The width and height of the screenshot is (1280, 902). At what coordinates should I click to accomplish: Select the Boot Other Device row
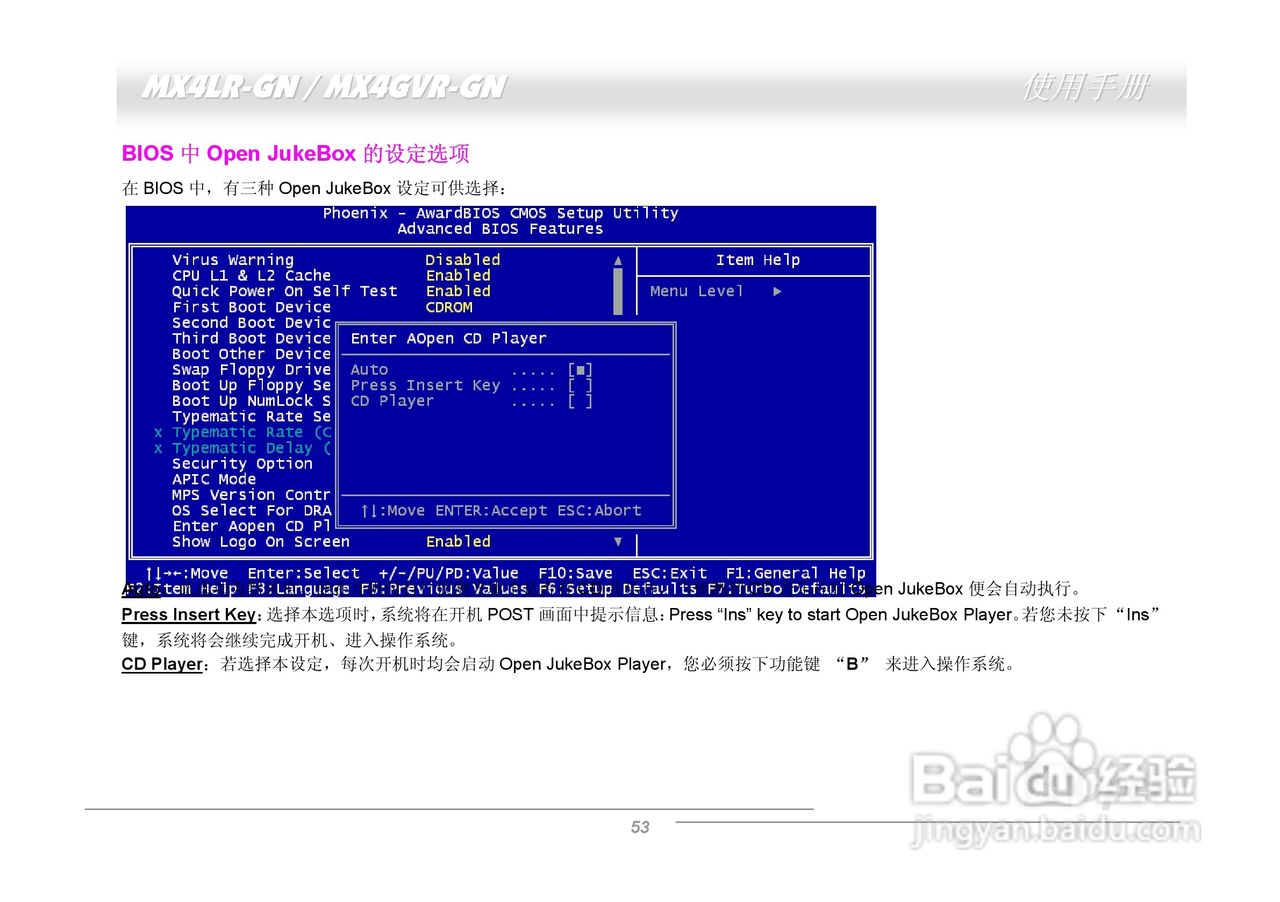click(251, 354)
